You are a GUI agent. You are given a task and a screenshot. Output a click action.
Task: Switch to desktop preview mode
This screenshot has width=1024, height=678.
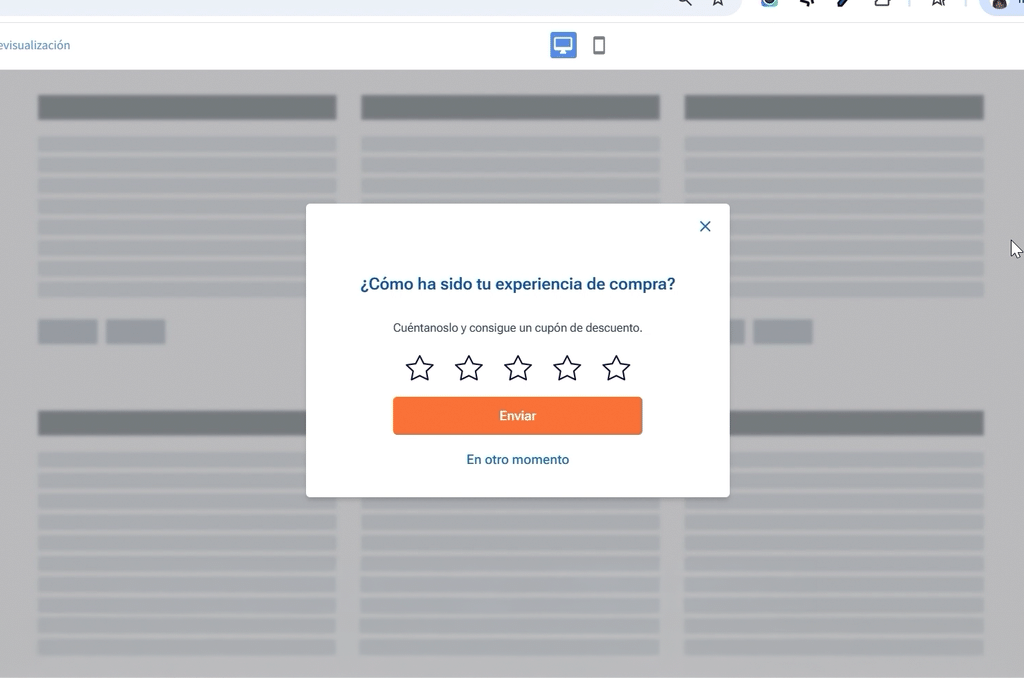pyautogui.click(x=563, y=45)
